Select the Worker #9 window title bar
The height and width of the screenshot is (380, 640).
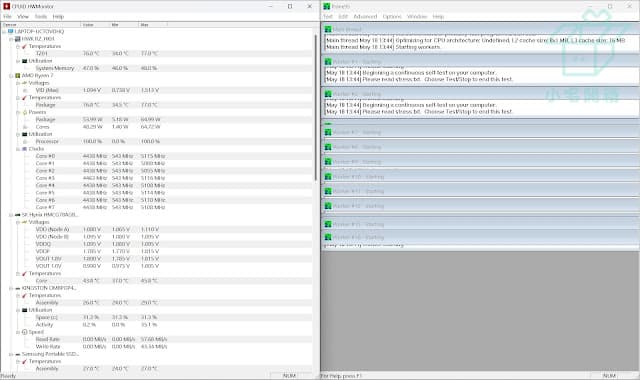point(480,162)
